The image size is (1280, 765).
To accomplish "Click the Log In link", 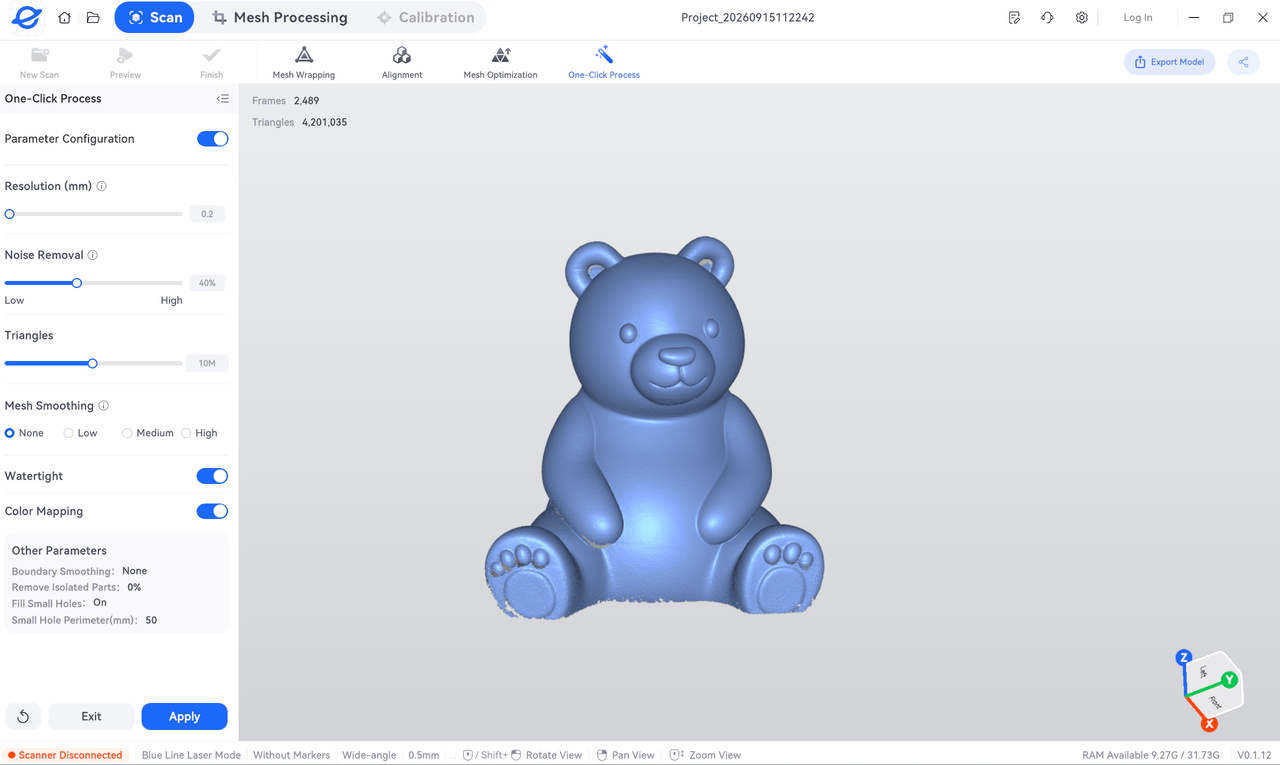I will tap(1137, 18).
